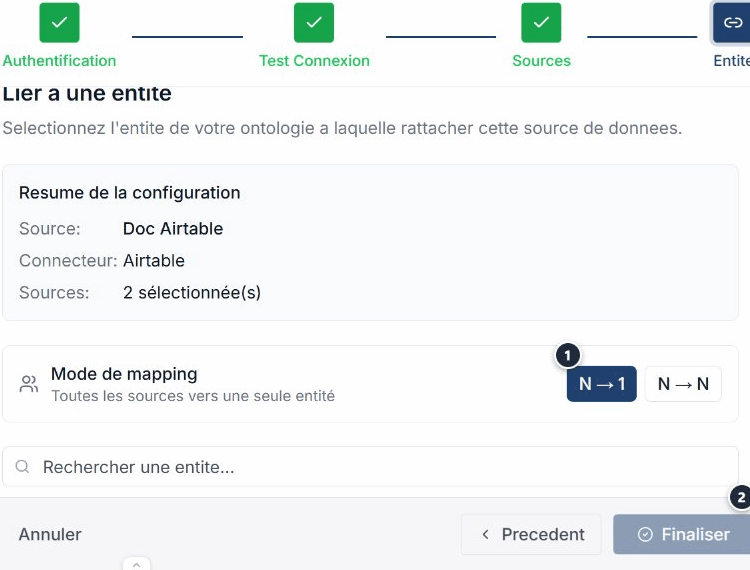Expand the small up-chevron handle at the bottom
750x570 pixels.
tap(136, 564)
